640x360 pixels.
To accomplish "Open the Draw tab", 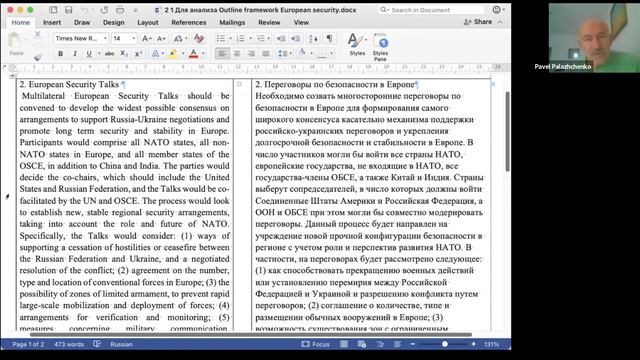I will (x=82, y=22).
